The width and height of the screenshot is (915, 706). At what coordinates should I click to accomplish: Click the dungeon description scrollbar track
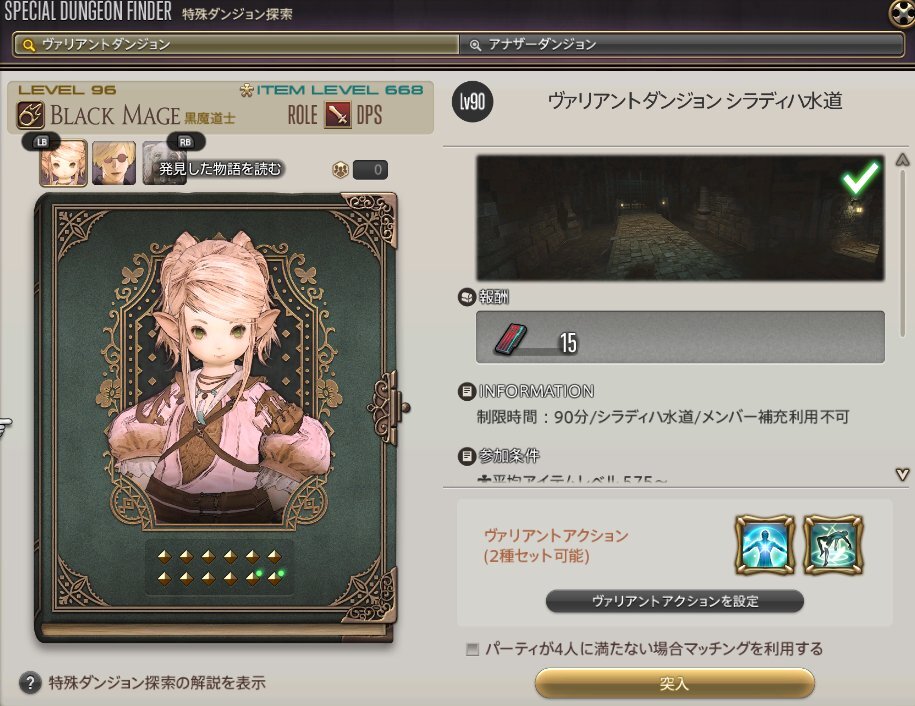(903, 315)
